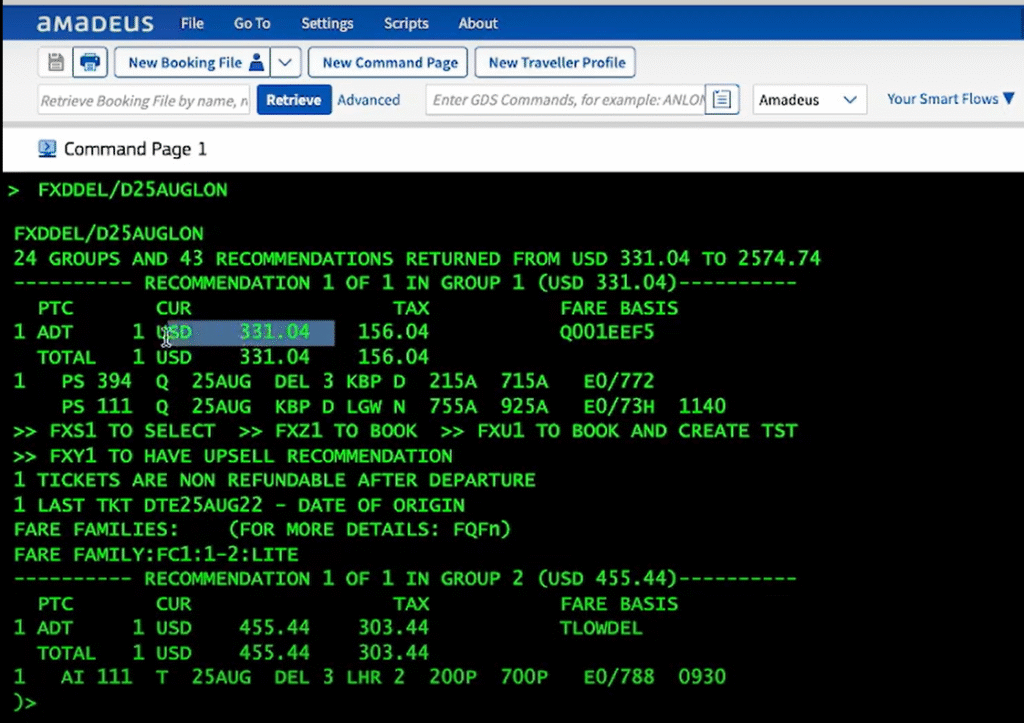Click the TICKETS ARE NON REFUNDABLE line

274,480
